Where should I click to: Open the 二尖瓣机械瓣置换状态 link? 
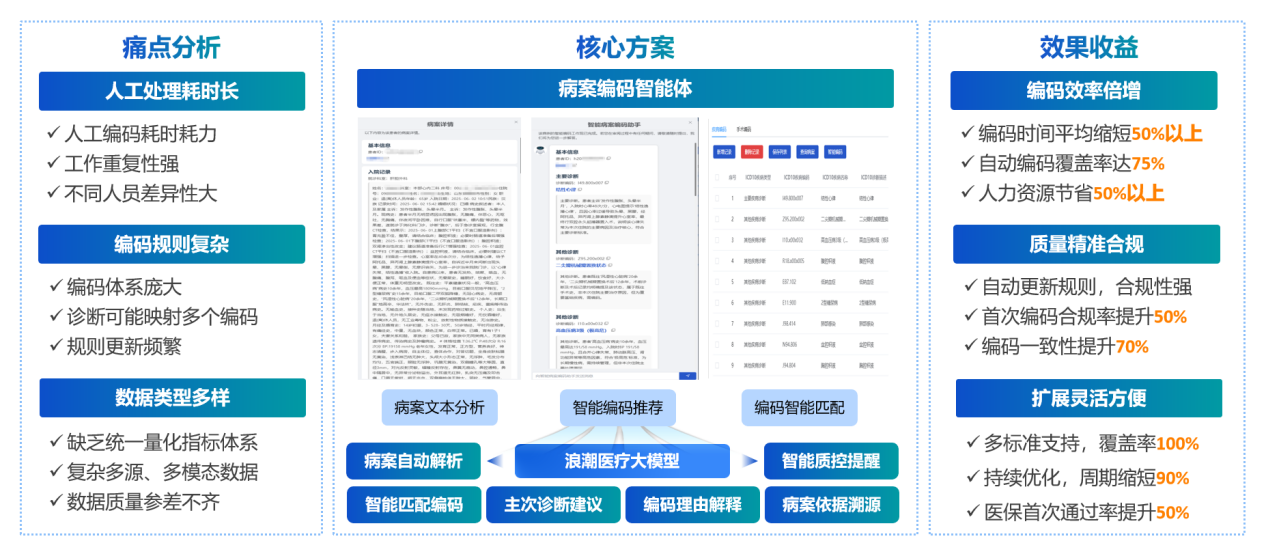[580, 263]
